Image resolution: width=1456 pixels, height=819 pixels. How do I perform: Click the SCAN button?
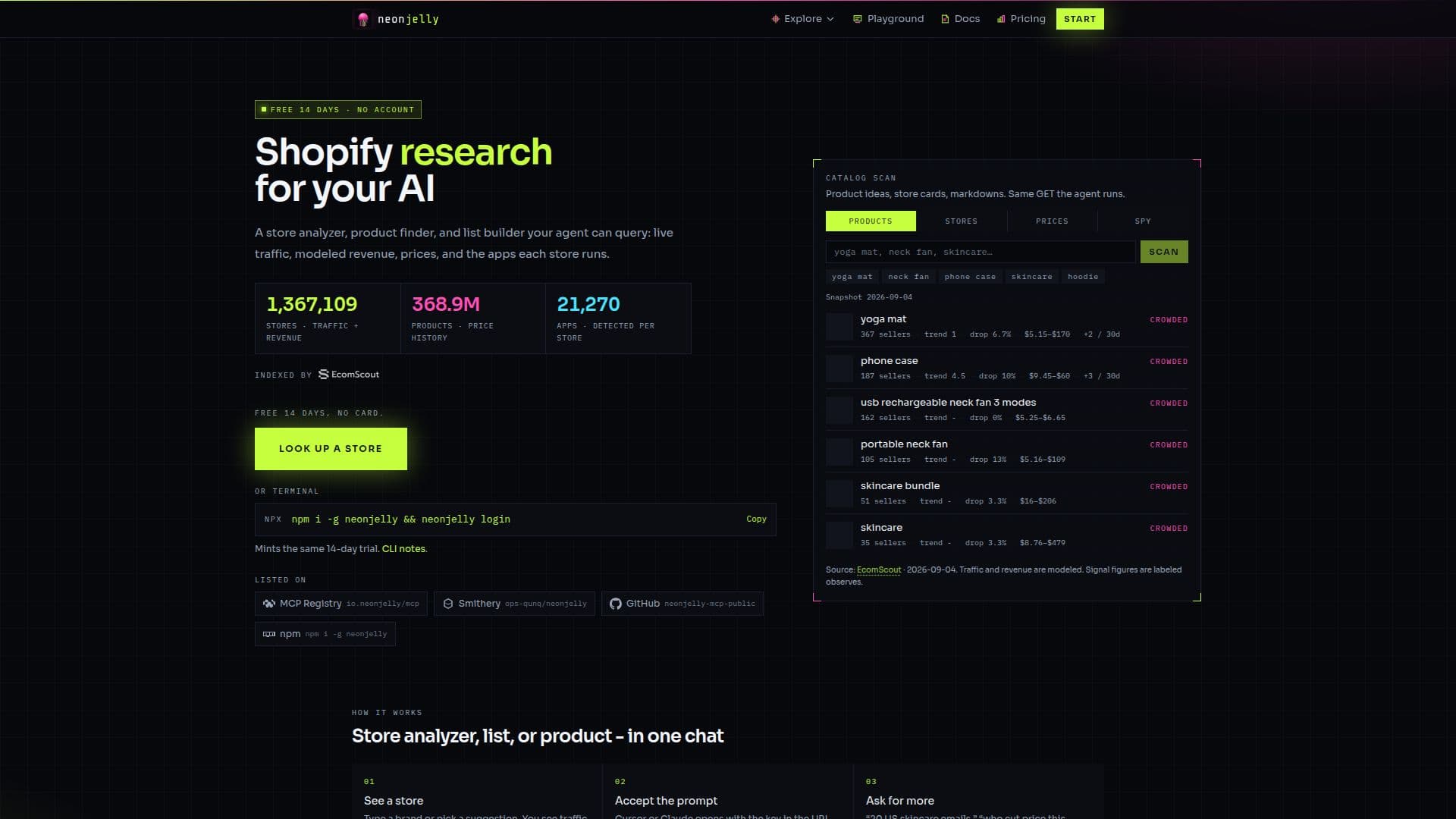pyautogui.click(x=1164, y=252)
